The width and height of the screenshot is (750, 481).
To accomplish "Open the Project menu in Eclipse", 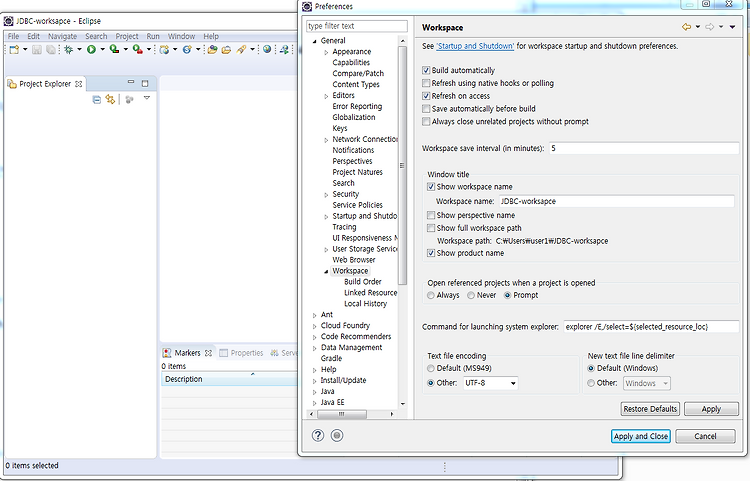I will [127, 36].
